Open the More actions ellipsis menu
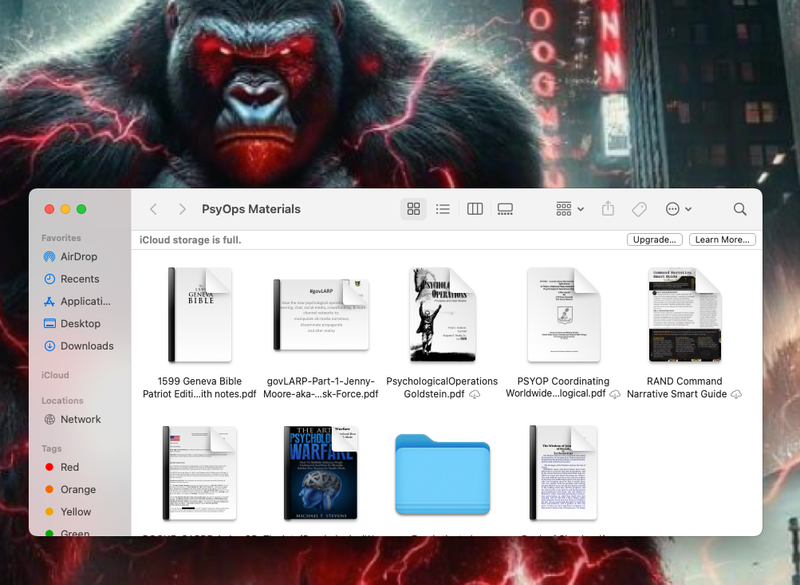The height and width of the screenshot is (585, 800). pyautogui.click(x=678, y=209)
